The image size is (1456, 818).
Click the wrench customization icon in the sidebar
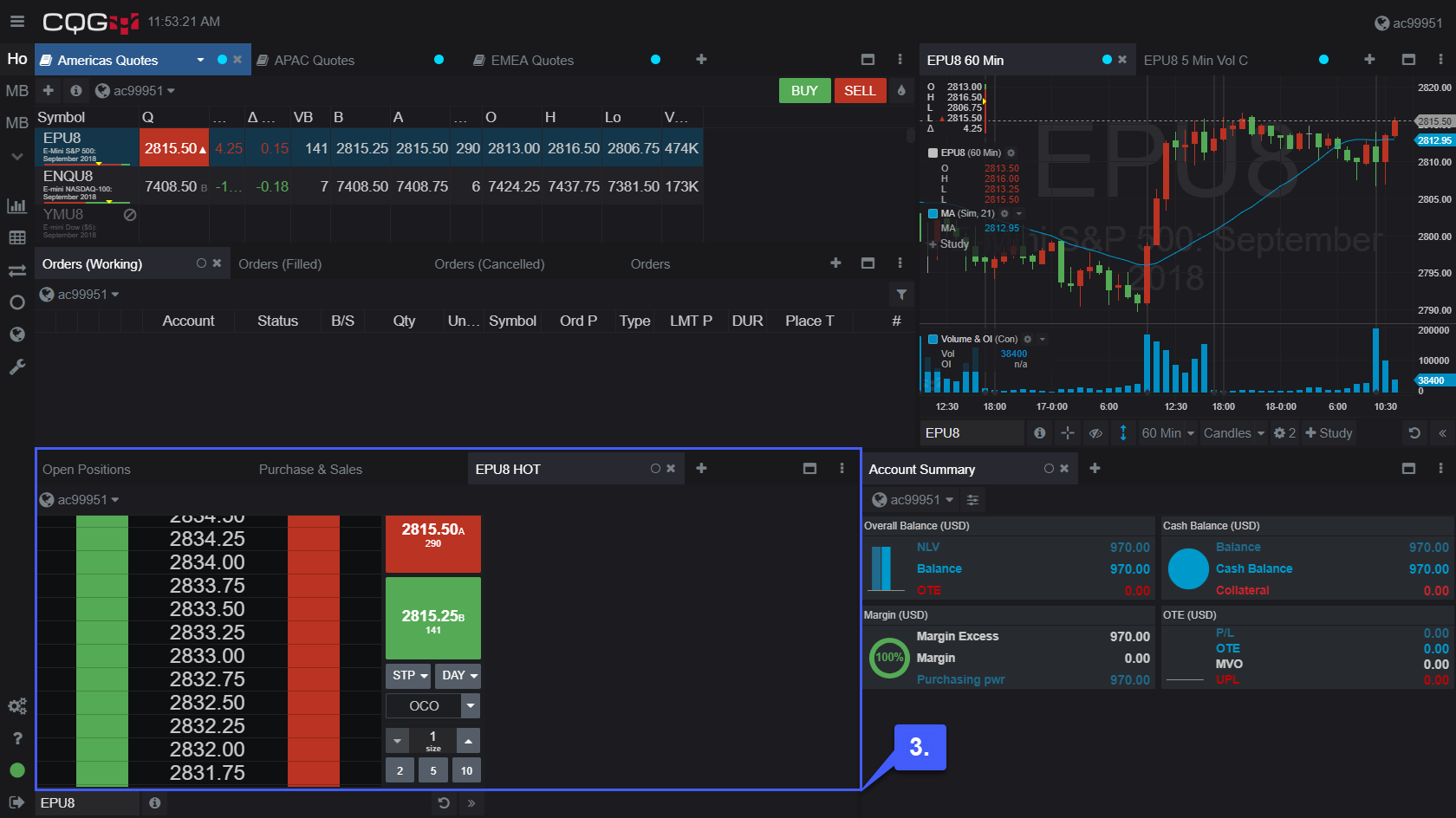[16, 367]
